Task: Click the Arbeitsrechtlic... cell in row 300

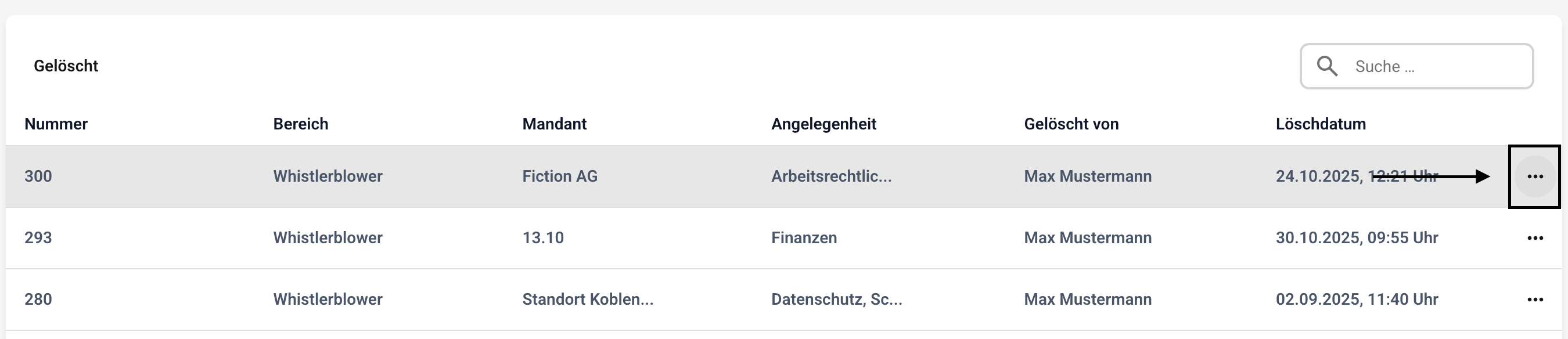Action: [831, 176]
